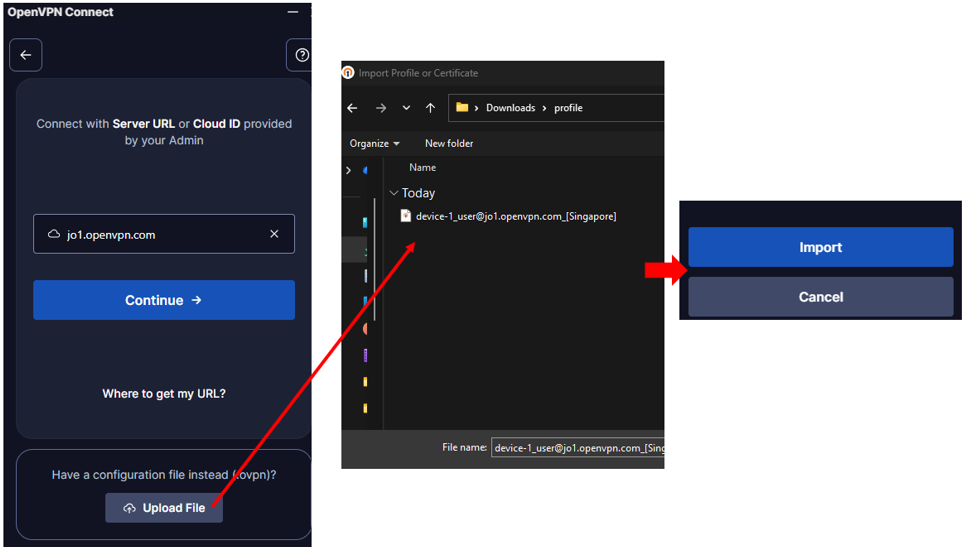The image size is (962, 547).
Task: Open the help question mark icon
Action: tap(301, 55)
